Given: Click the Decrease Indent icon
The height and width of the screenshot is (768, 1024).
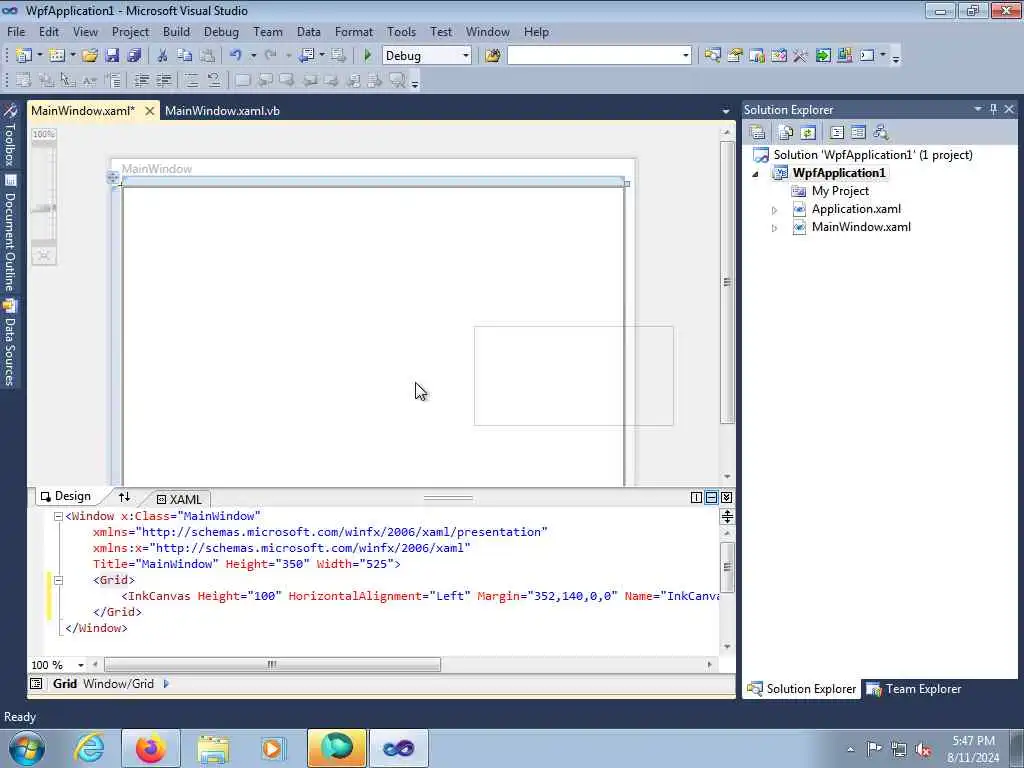Looking at the screenshot, I should tap(142, 80).
